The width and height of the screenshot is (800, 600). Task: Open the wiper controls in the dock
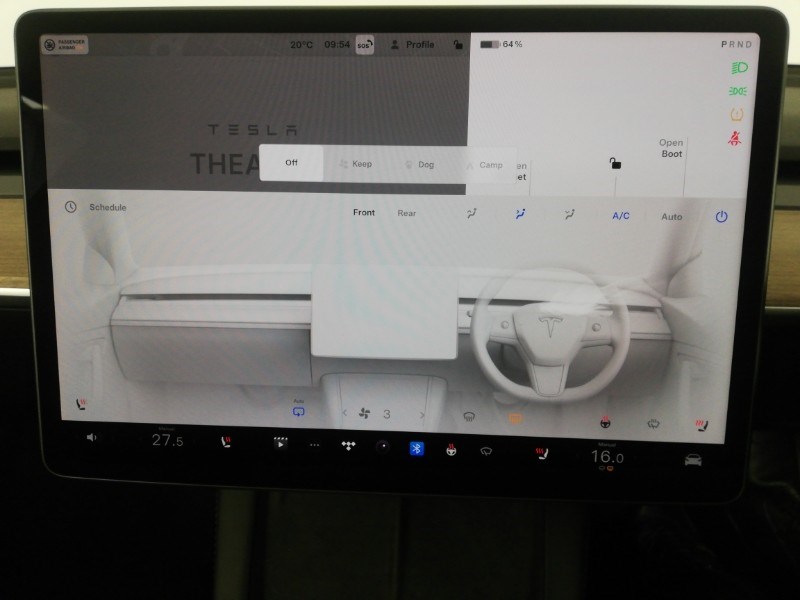pos(486,451)
